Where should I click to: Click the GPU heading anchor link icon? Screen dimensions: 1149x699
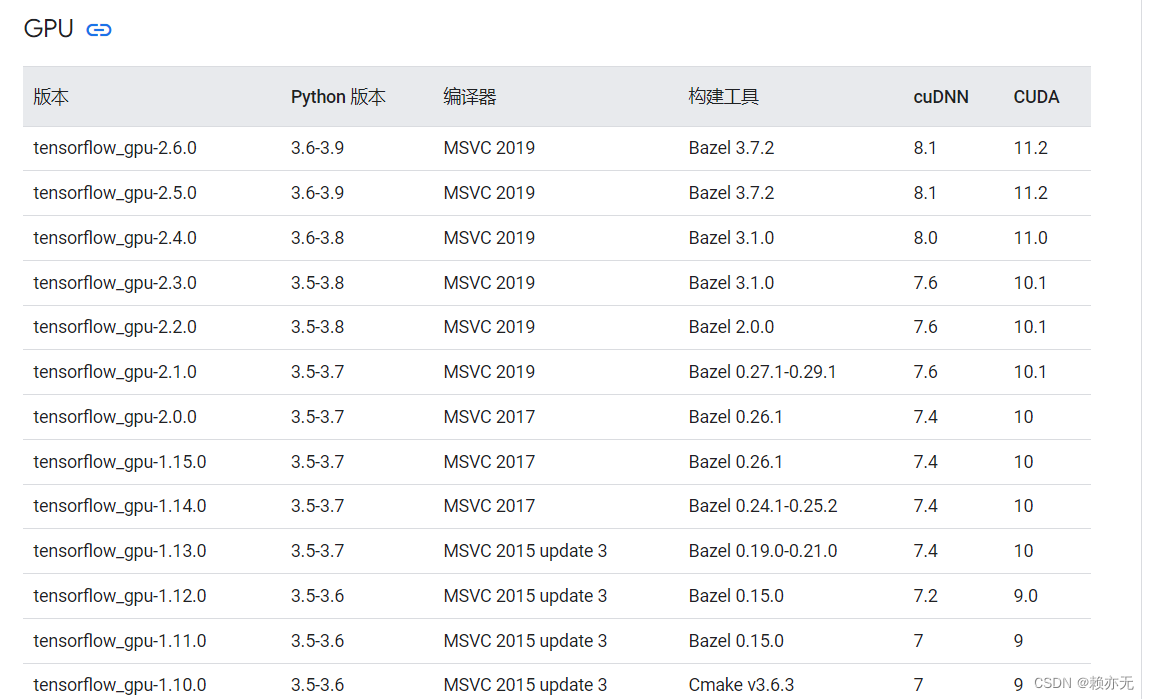pyautogui.click(x=99, y=30)
